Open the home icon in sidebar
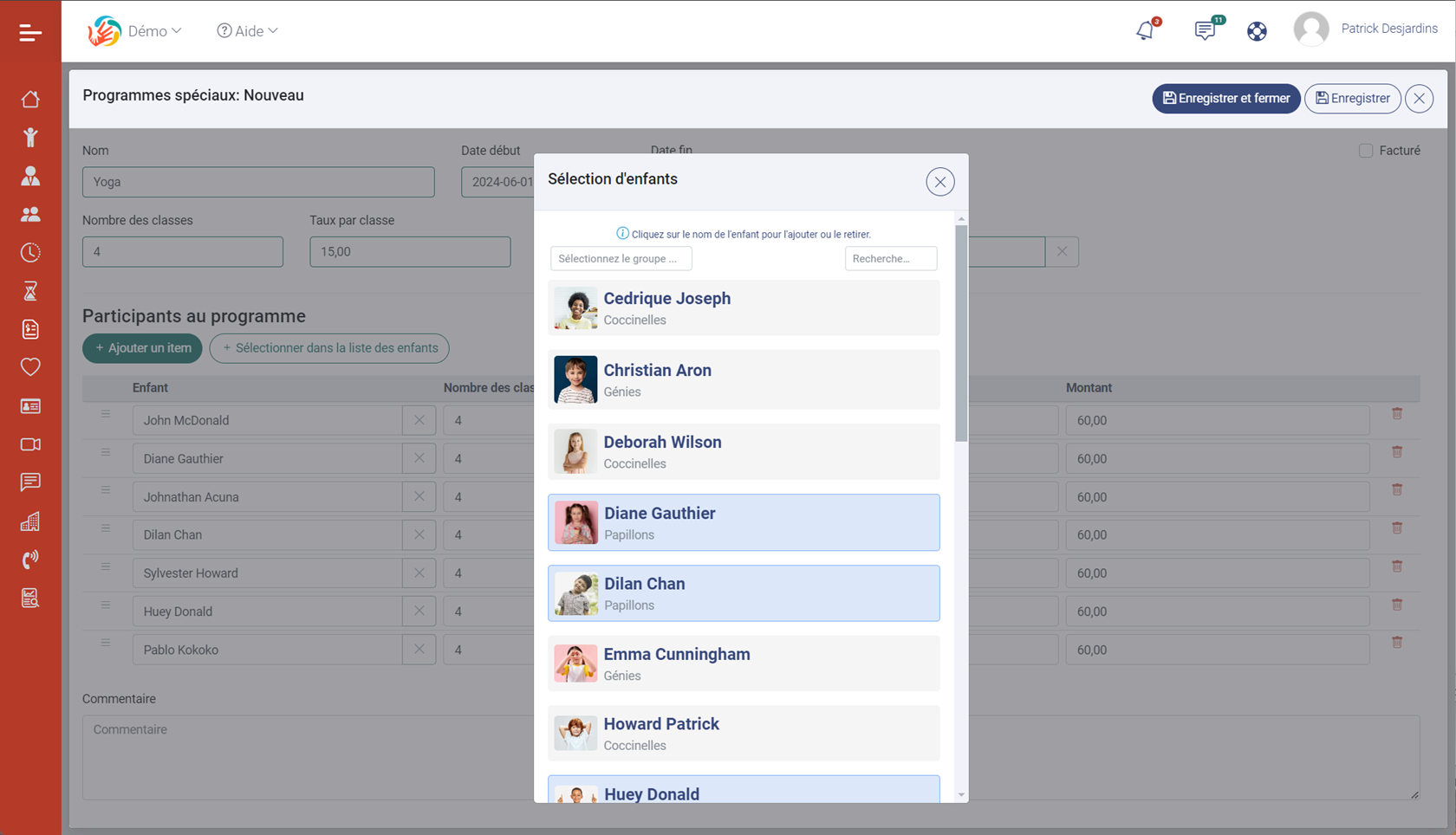Image resolution: width=1456 pixels, height=835 pixels. (x=30, y=100)
